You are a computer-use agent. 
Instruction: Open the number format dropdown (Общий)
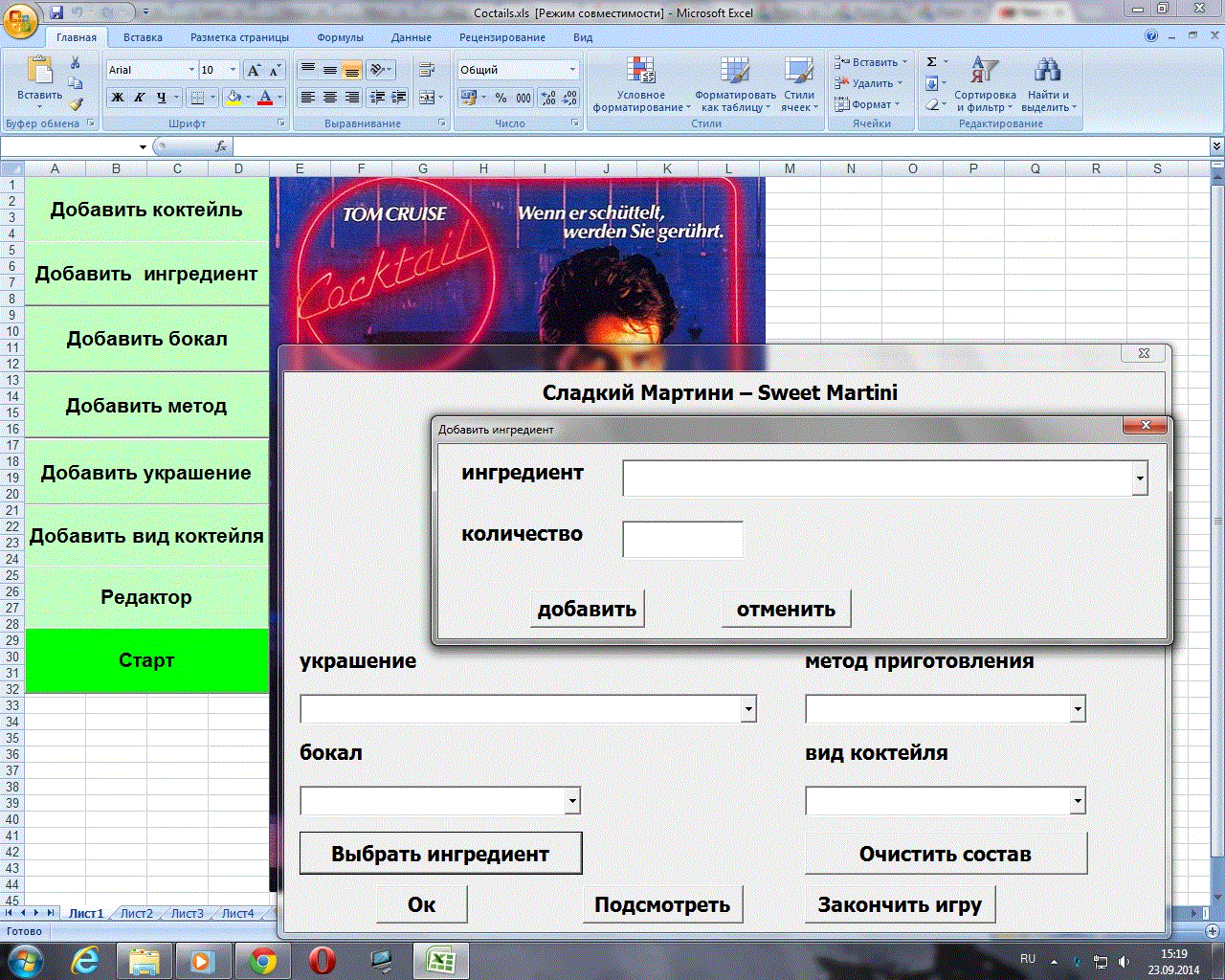pos(572,70)
